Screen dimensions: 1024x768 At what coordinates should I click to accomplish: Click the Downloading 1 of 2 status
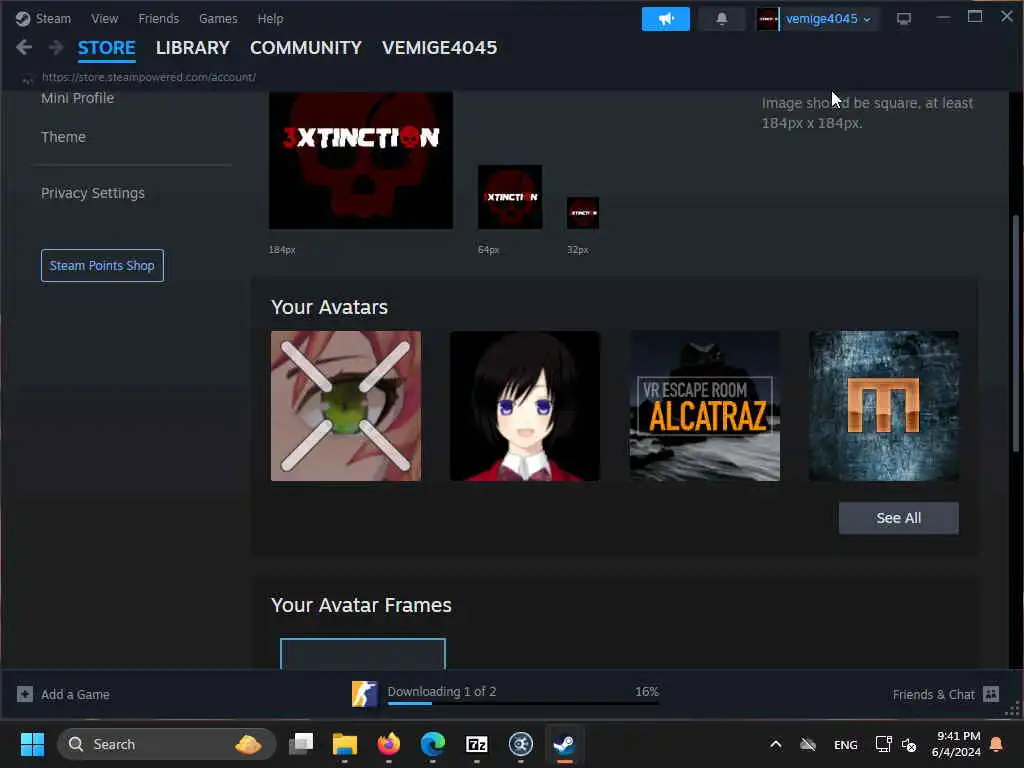[x=441, y=691]
